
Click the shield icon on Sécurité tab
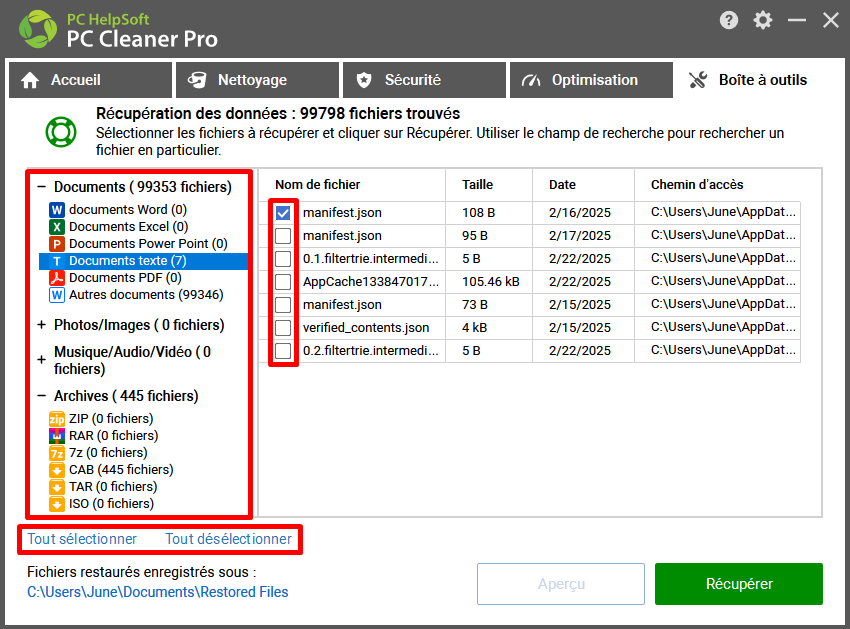(364, 80)
